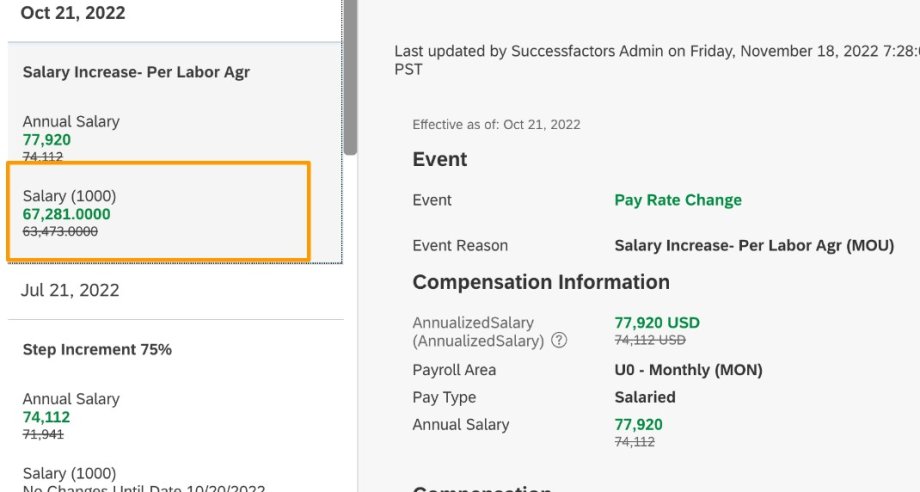This screenshot has height=492, width=920.
Task: Click the Salary (1000) label under Step Increment
Action: (70, 473)
